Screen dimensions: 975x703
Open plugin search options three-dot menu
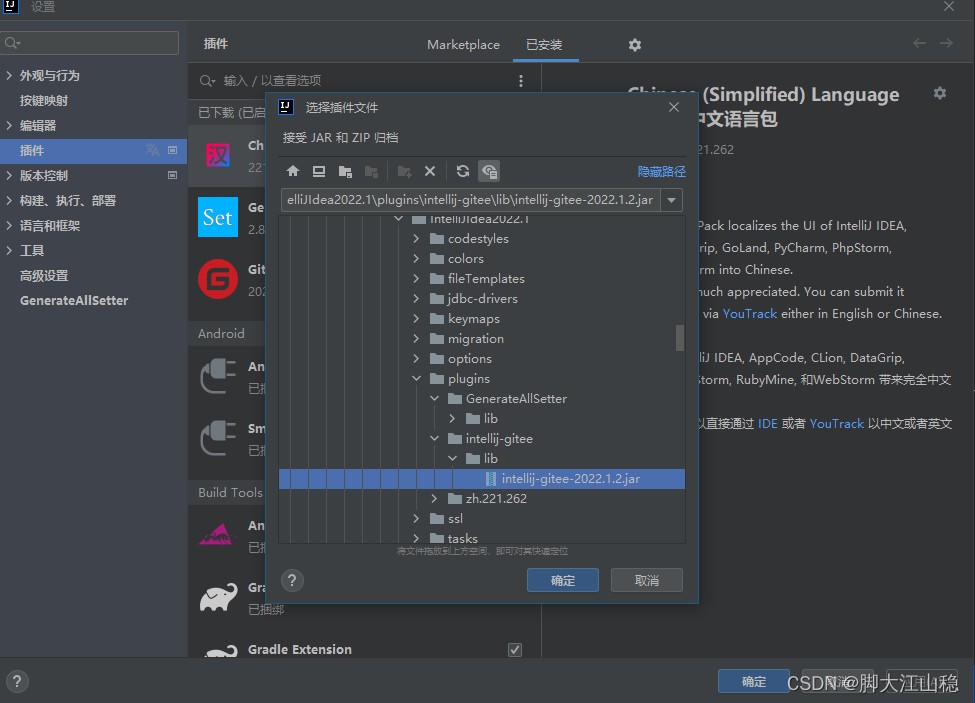coord(521,81)
